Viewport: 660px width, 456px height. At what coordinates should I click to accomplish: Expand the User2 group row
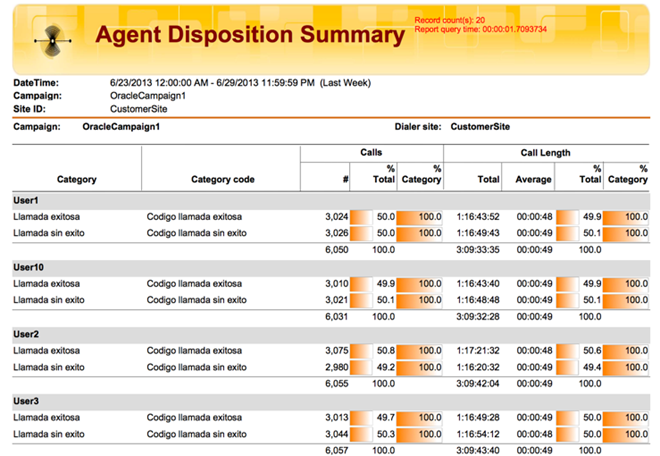click(26, 334)
